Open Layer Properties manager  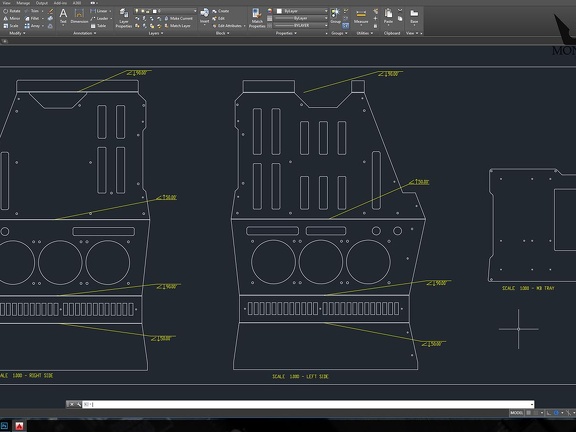coord(124,18)
